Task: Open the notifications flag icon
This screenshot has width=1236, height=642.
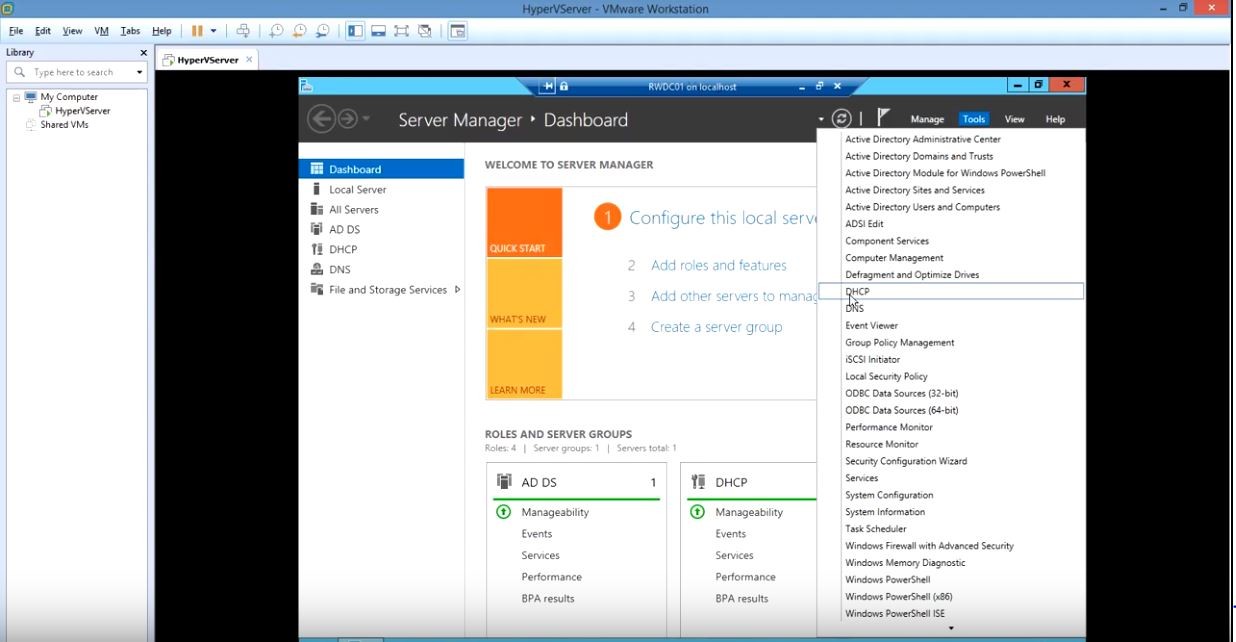Action: pos(883,118)
